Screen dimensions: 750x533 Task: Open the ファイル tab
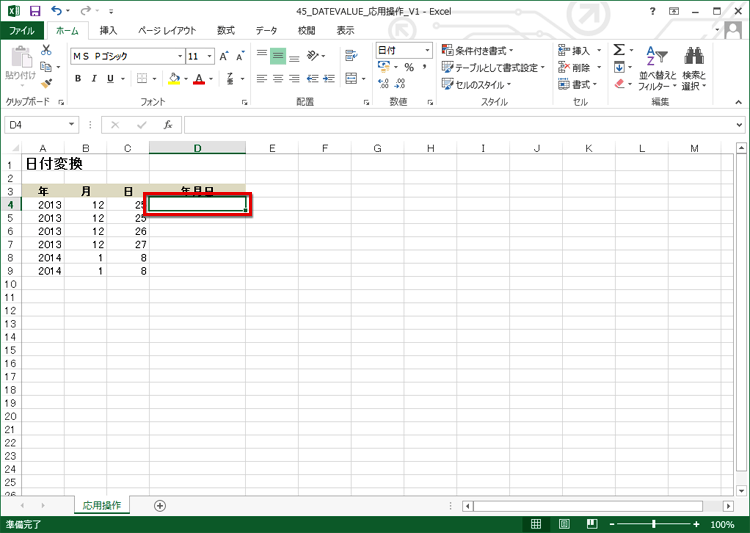pos(22,31)
